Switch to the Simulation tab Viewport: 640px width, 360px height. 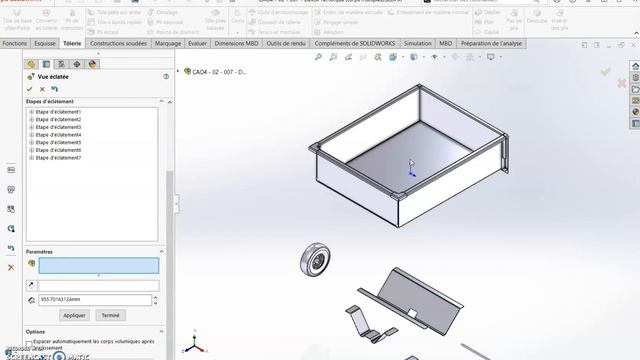coord(418,43)
